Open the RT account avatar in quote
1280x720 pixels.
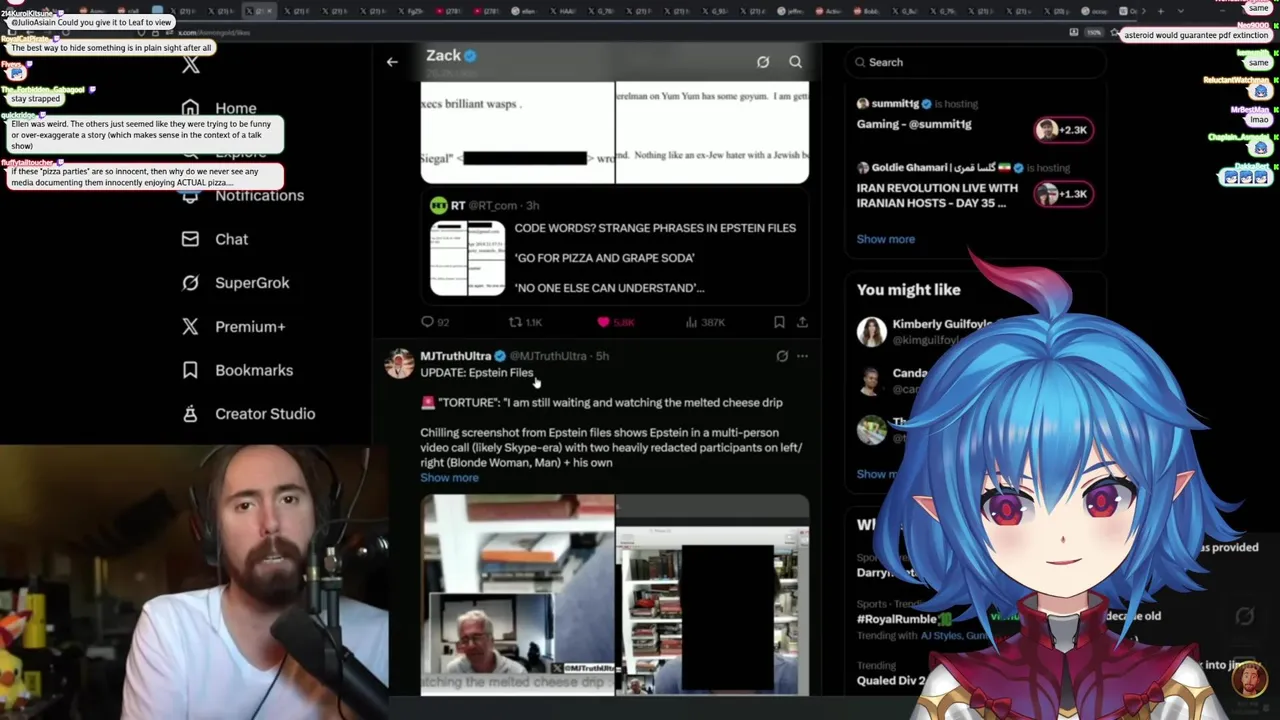(x=438, y=205)
